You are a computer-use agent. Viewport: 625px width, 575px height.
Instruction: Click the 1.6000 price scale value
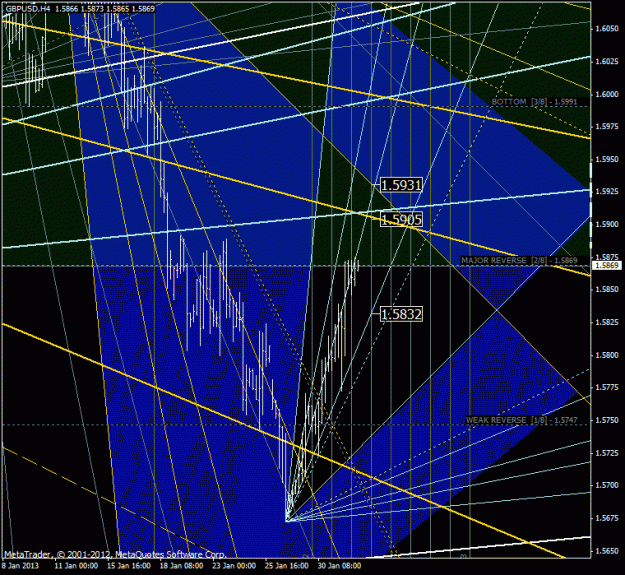[607, 94]
